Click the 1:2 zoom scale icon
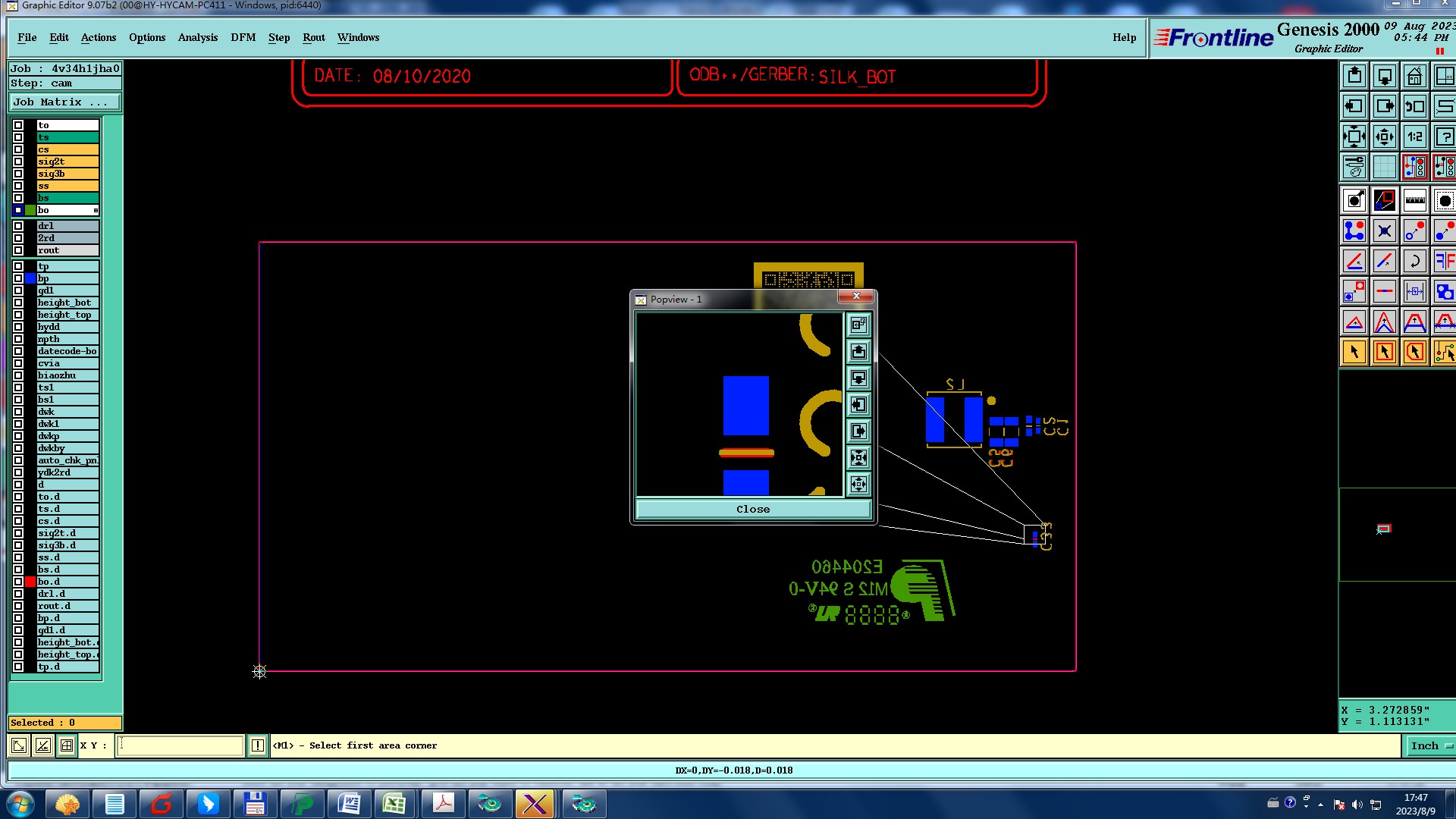The height and width of the screenshot is (819, 1456). pyautogui.click(x=1414, y=137)
